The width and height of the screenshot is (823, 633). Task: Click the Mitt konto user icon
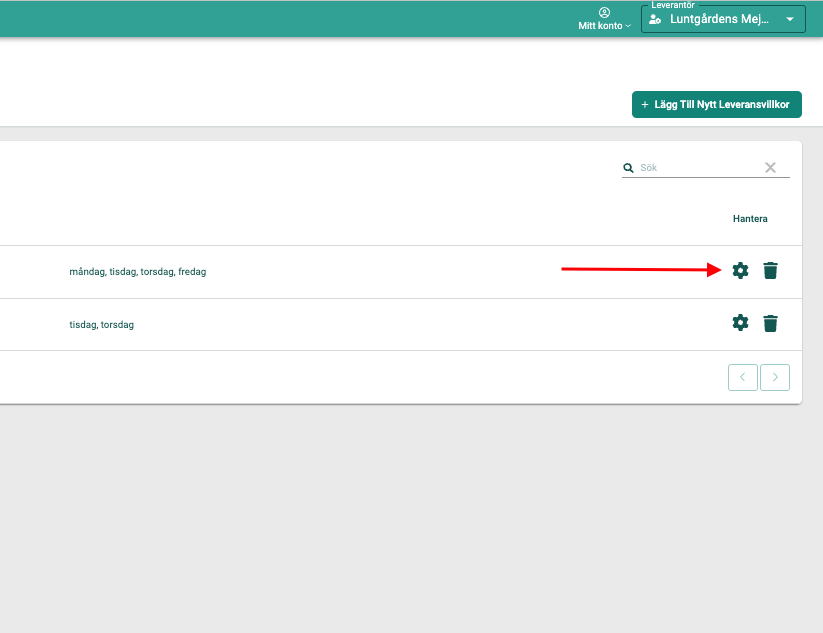[x=605, y=13]
